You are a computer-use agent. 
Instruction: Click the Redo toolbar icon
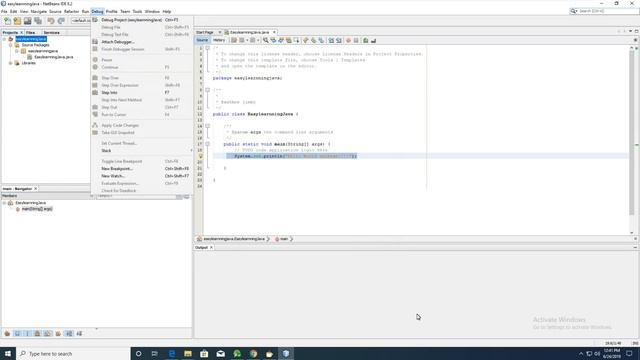point(61,21)
